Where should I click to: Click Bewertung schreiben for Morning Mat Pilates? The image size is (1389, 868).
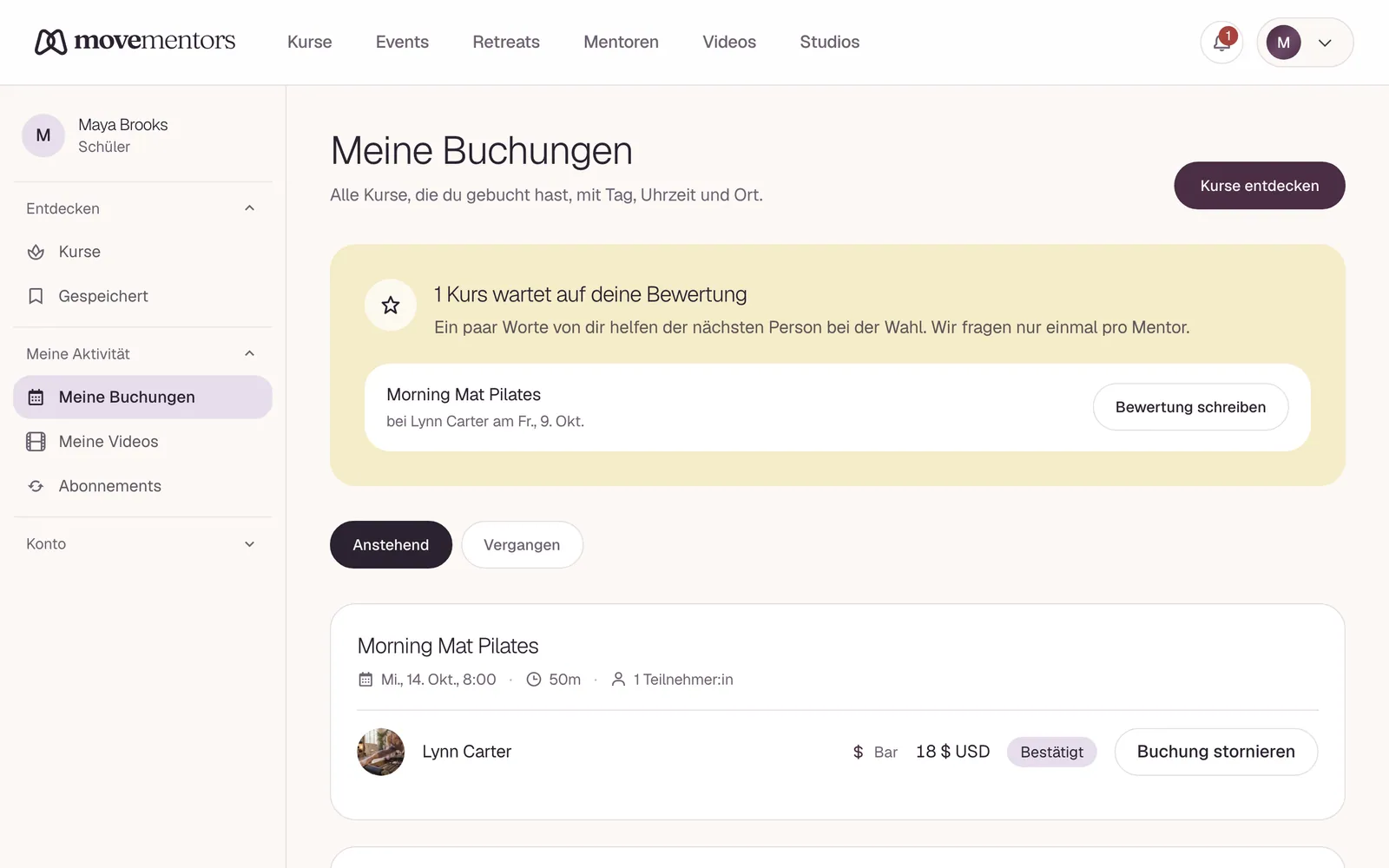point(1190,407)
